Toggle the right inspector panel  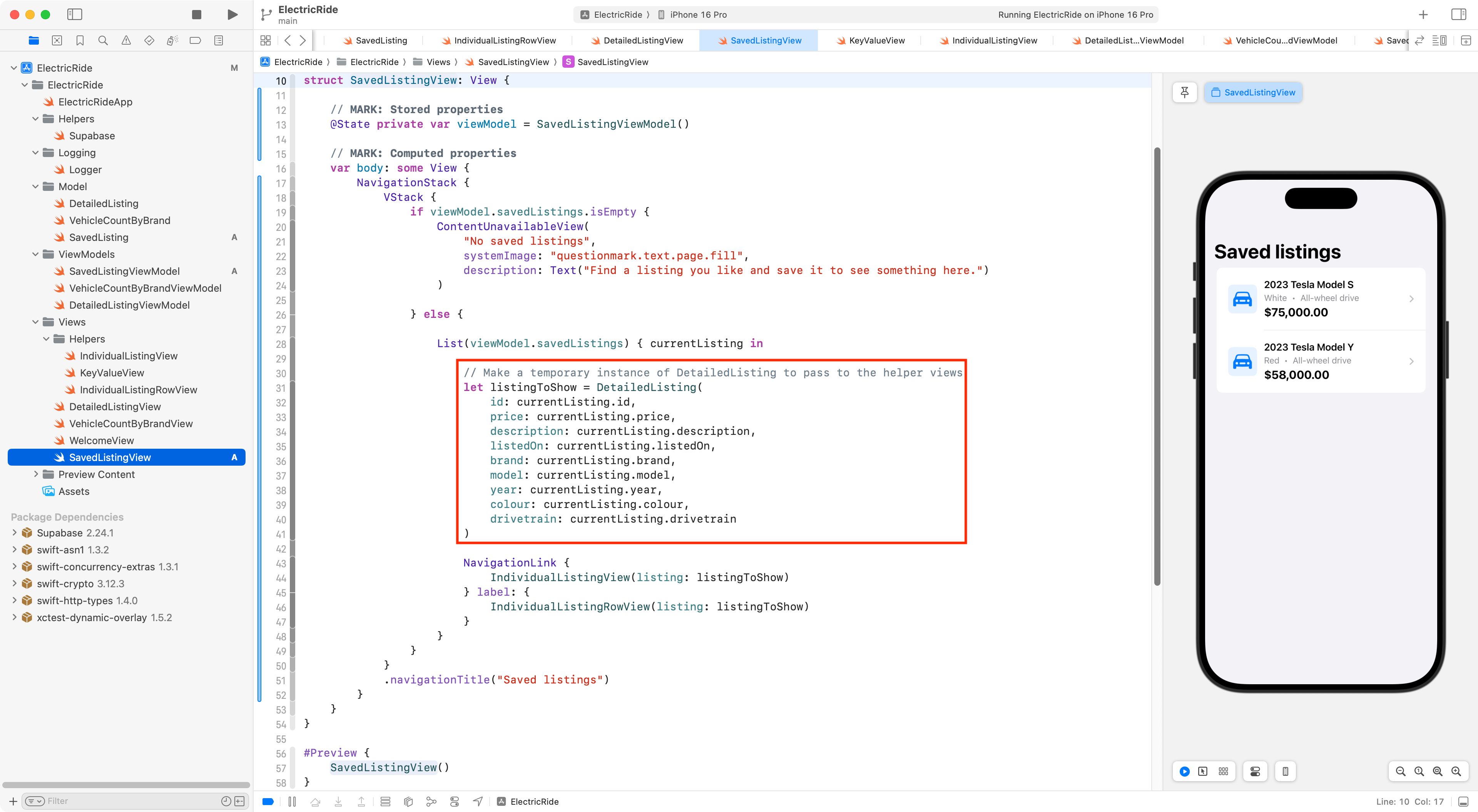(x=1458, y=14)
